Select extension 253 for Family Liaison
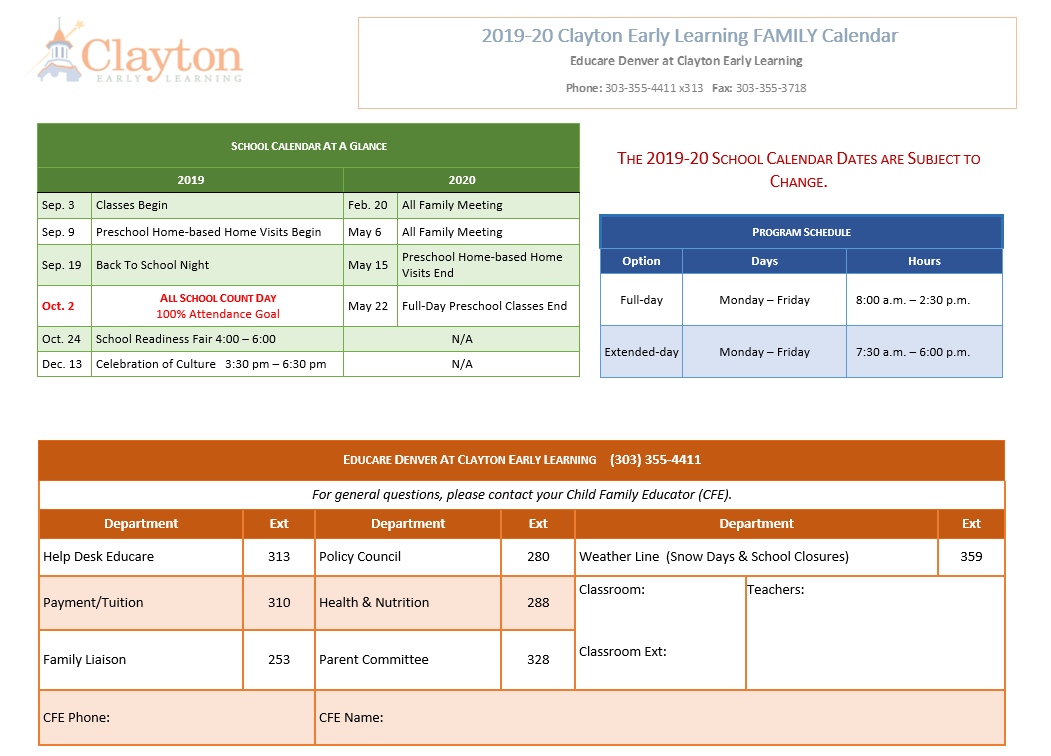Image resolution: width=1051 pixels, height=756 pixels. 279,659
